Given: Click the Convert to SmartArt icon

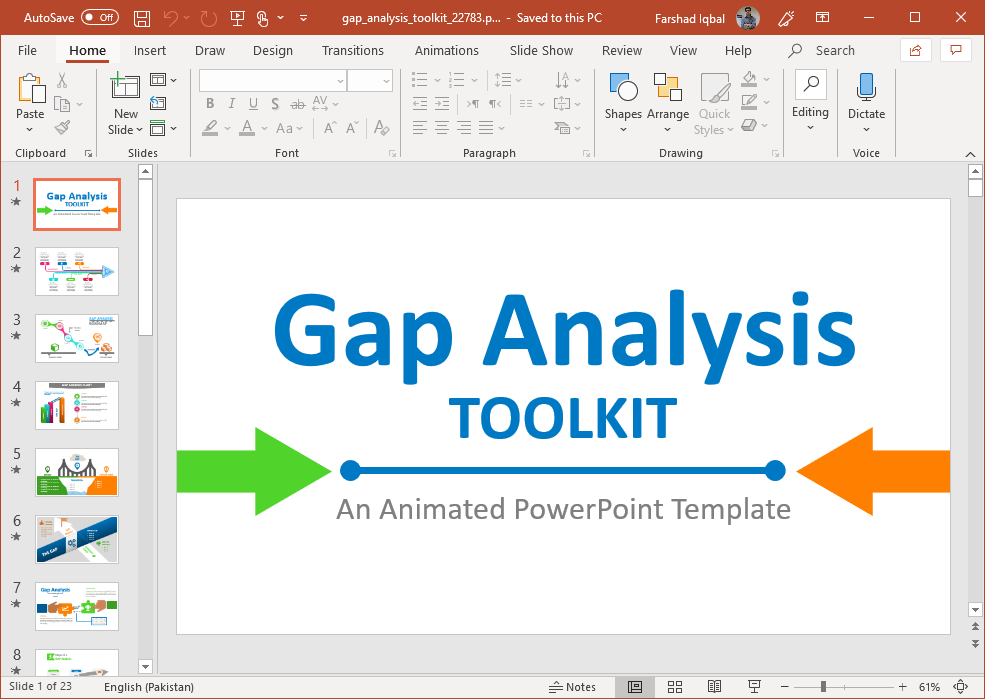Looking at the screenshot, I should (562, 127).
